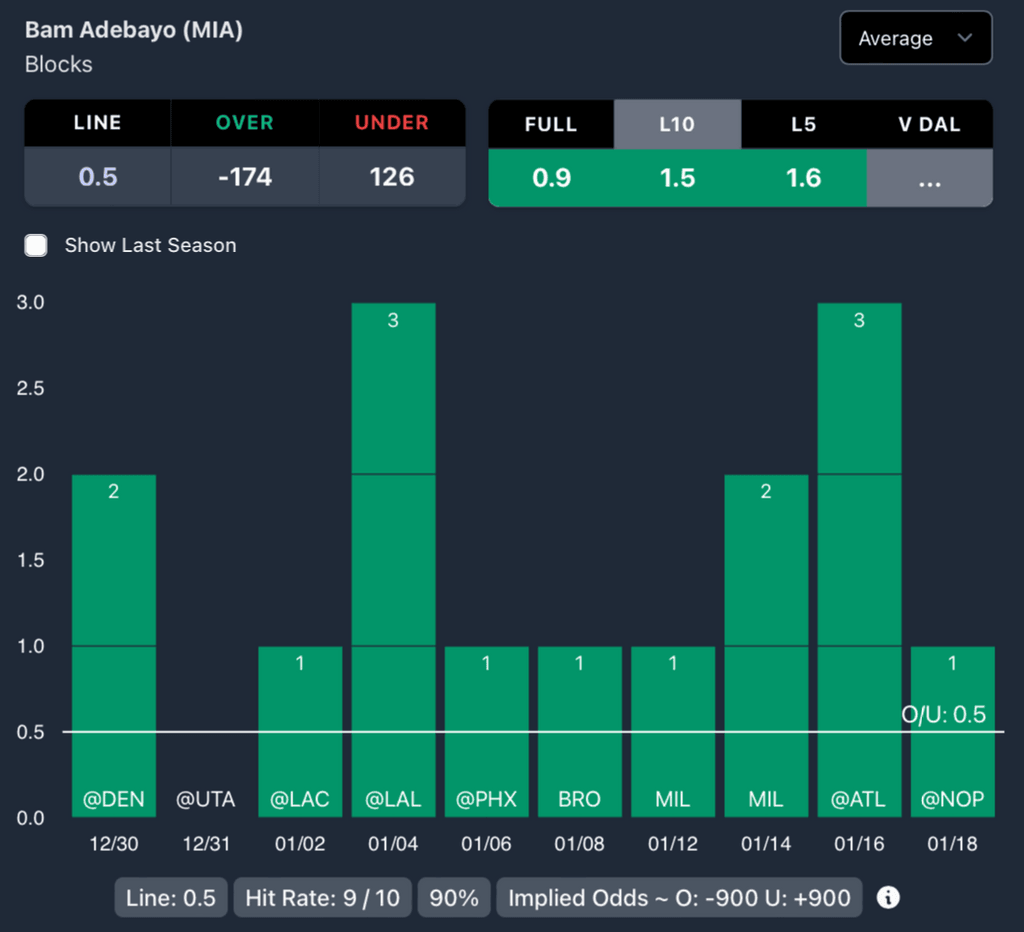Enable the Show Last Season checkbox

click(36, 246)
